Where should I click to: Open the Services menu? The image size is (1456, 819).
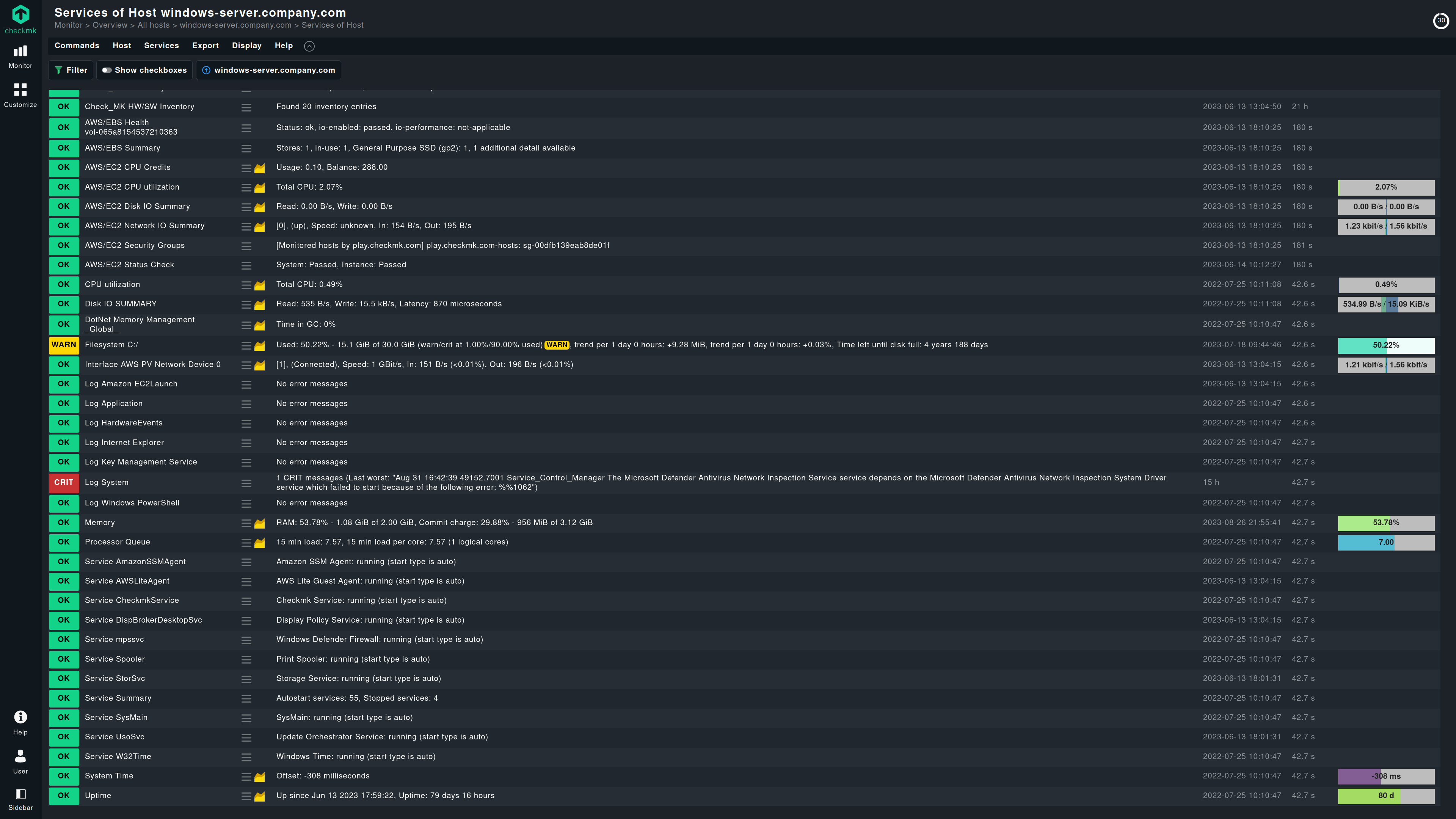click(x=161, y=46)
